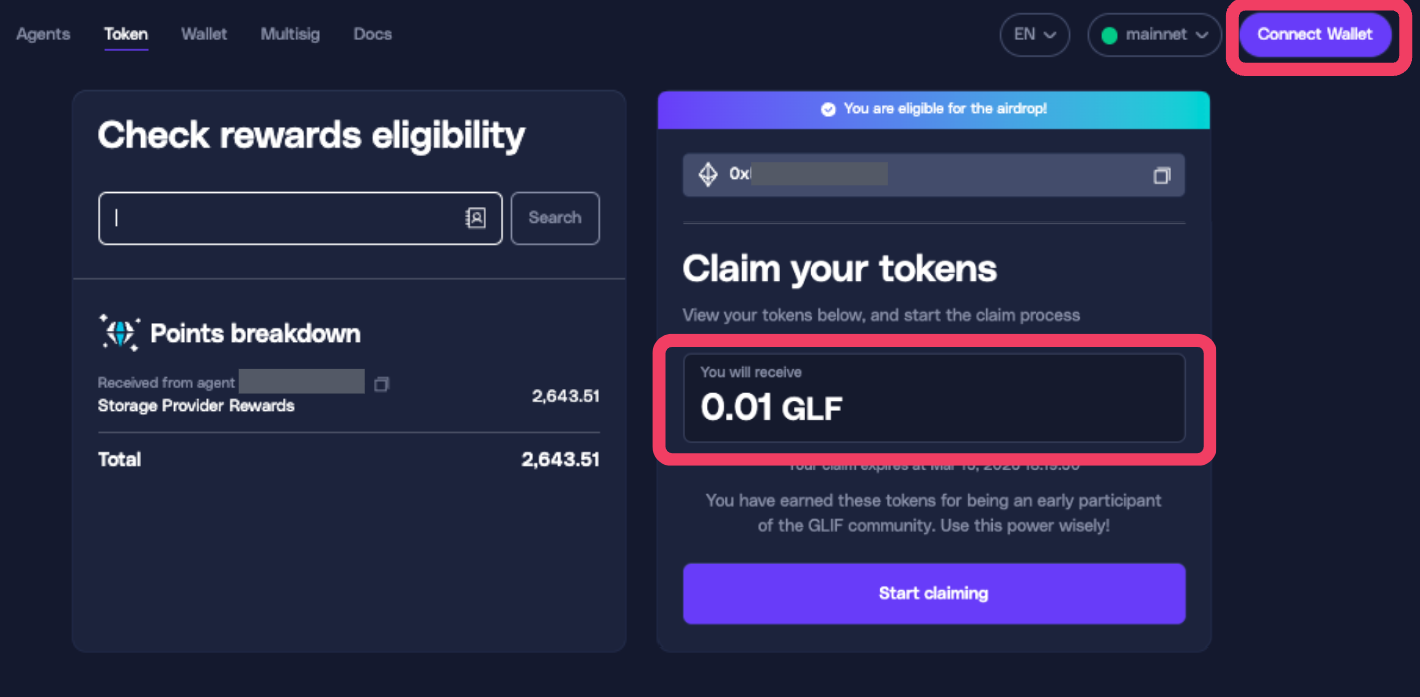Viewport: 1420px width, 697px height.
Task: Copy the agent address under Points breakdown
Action: 381,384
